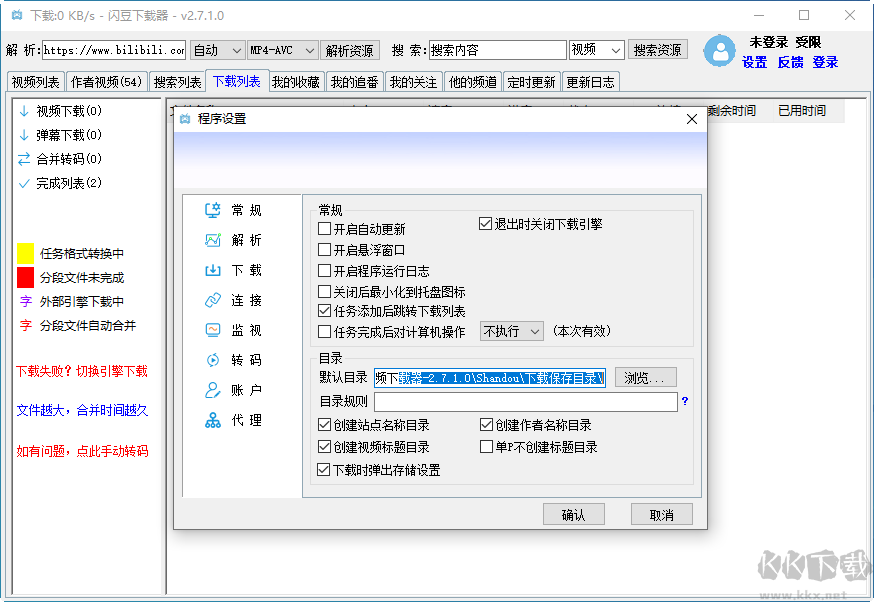Focus the 搜索内容 search field
The height and width of the screenshot is (602, 874).
coord(498,50)
